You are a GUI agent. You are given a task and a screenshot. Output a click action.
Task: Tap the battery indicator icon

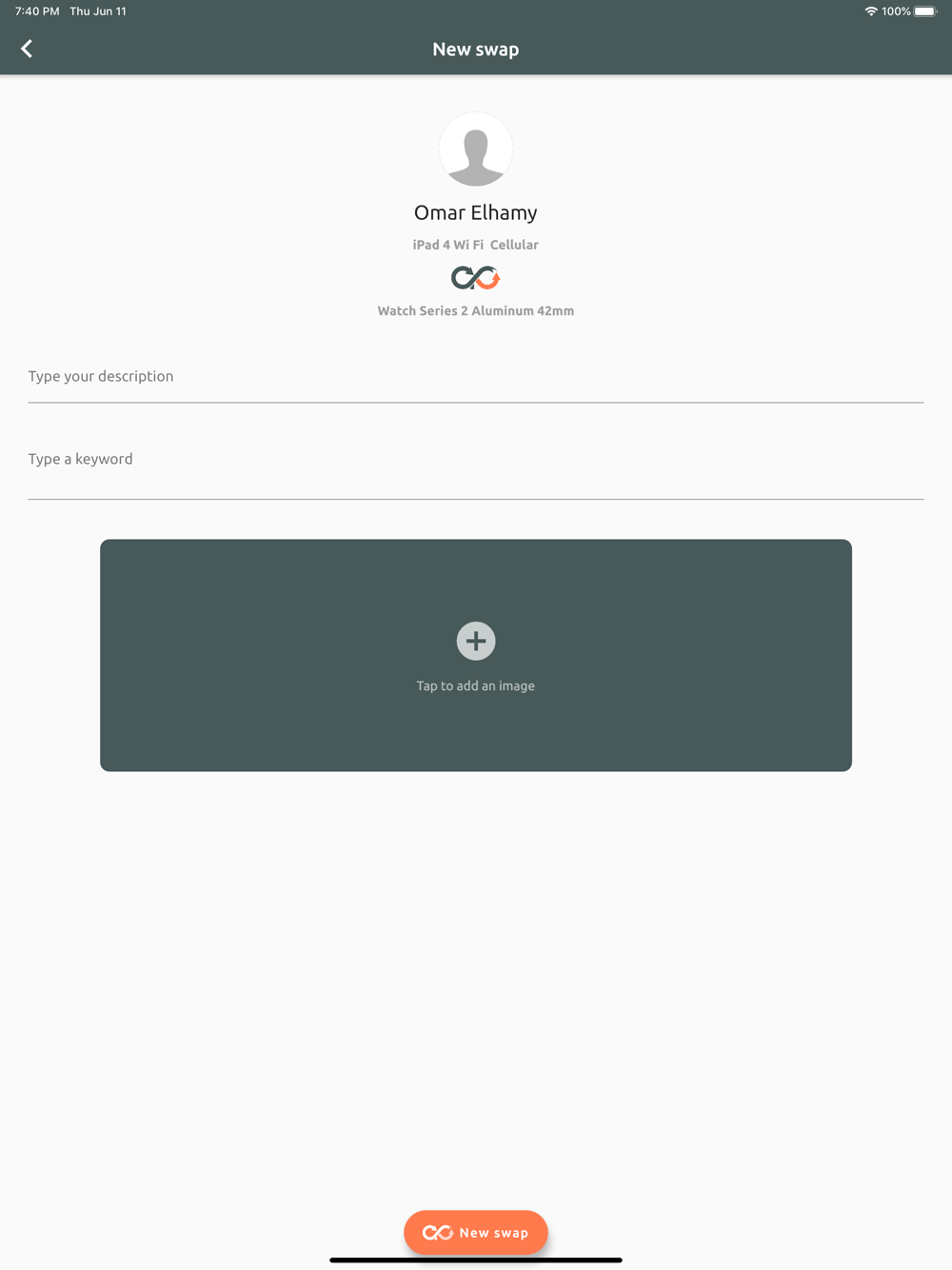point(925,11)
